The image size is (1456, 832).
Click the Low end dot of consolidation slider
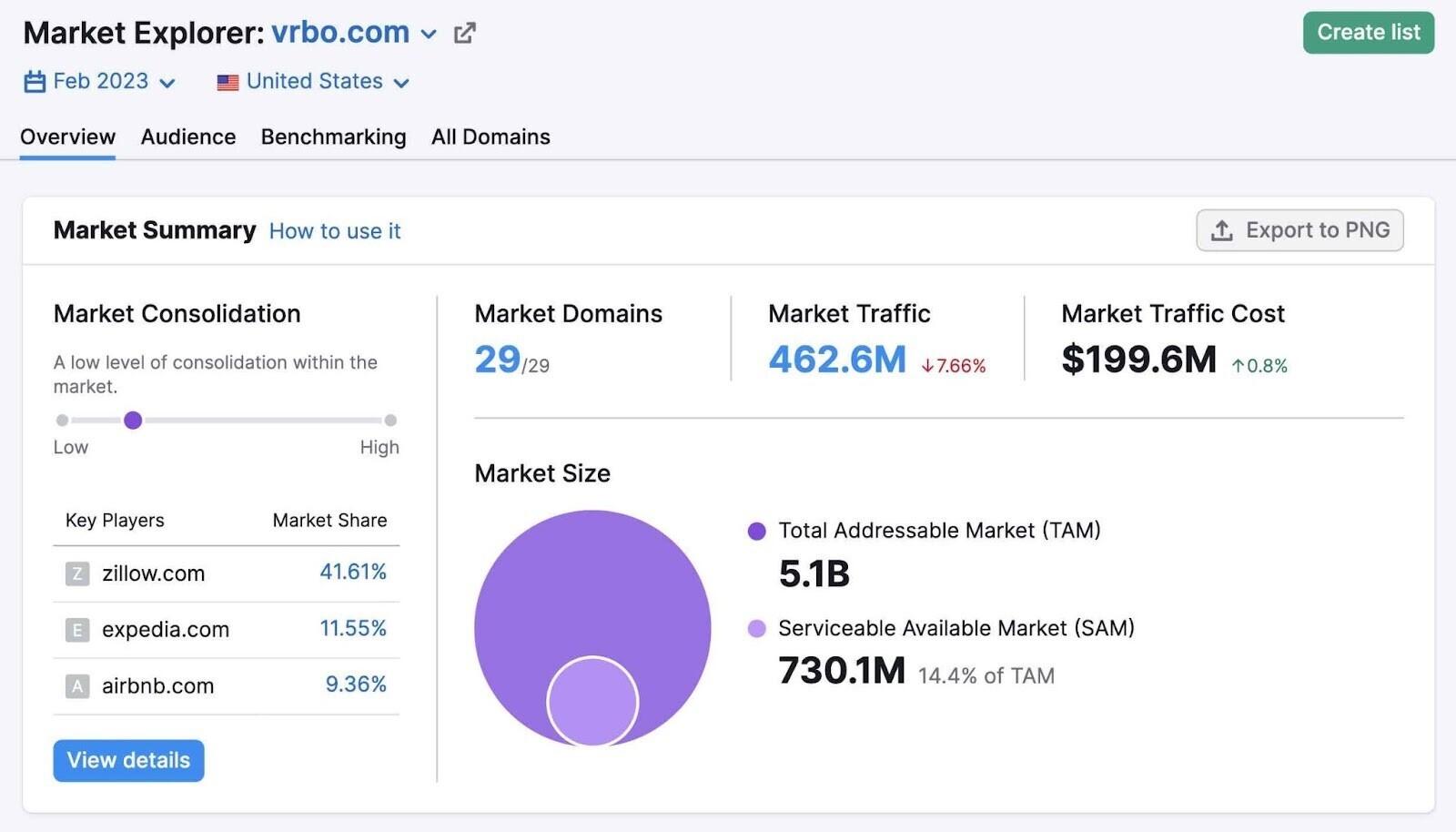pos(62,421)
